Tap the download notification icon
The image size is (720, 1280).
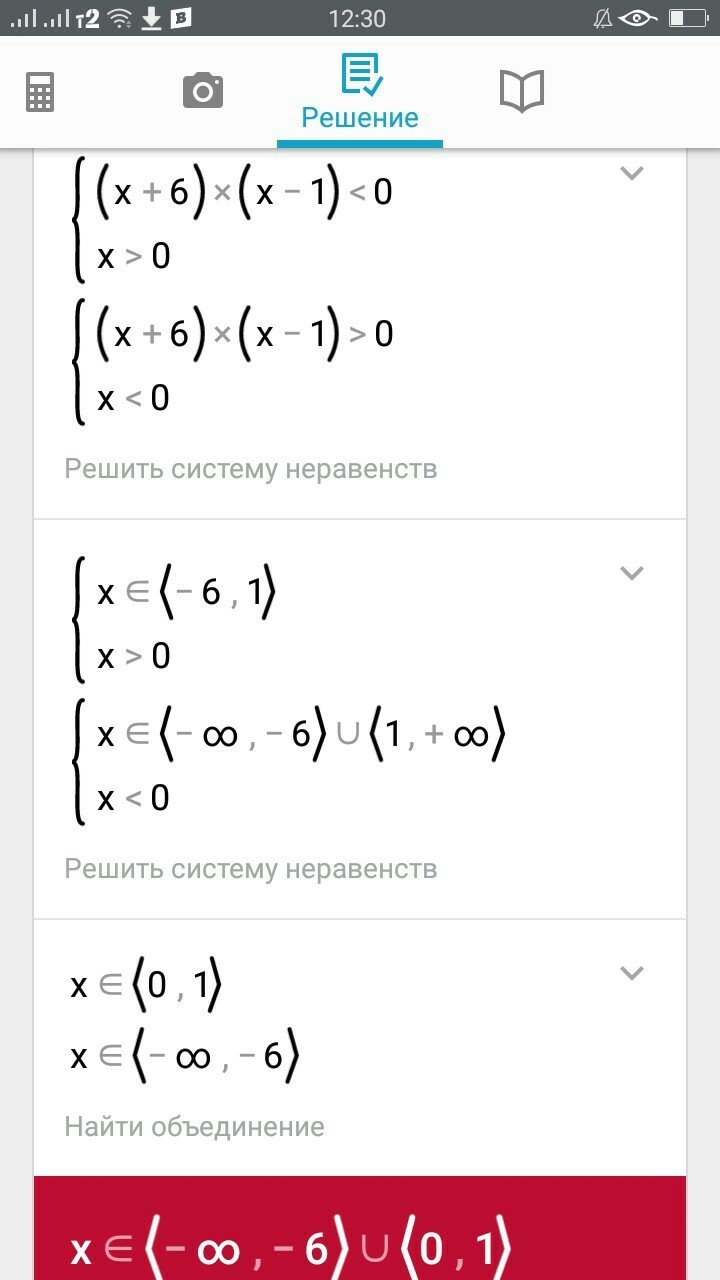[x=151, y=18]
